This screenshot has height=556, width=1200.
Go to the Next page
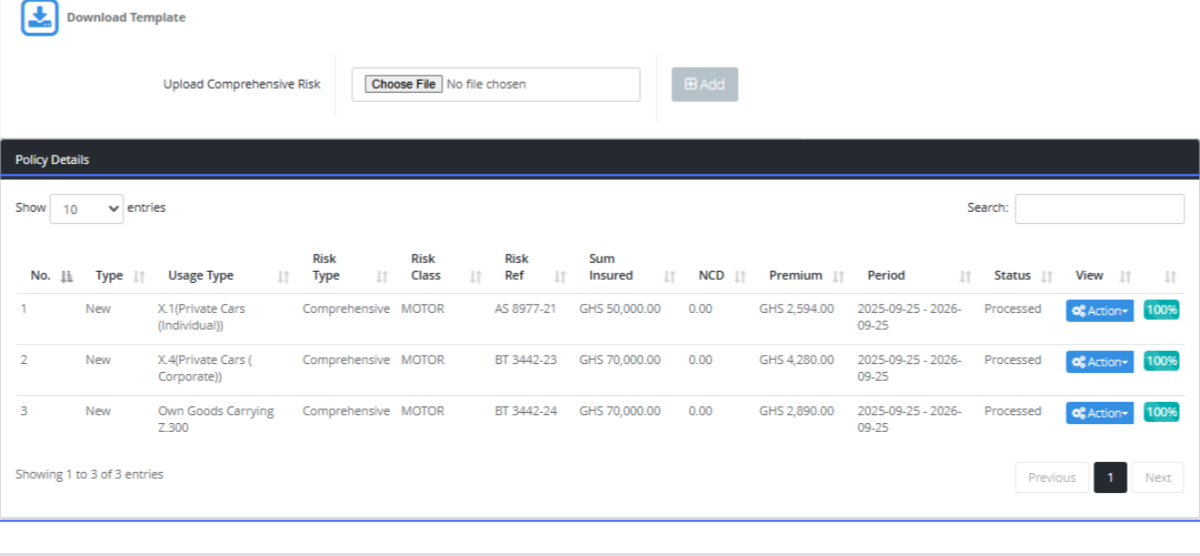tap(1157, 478)
